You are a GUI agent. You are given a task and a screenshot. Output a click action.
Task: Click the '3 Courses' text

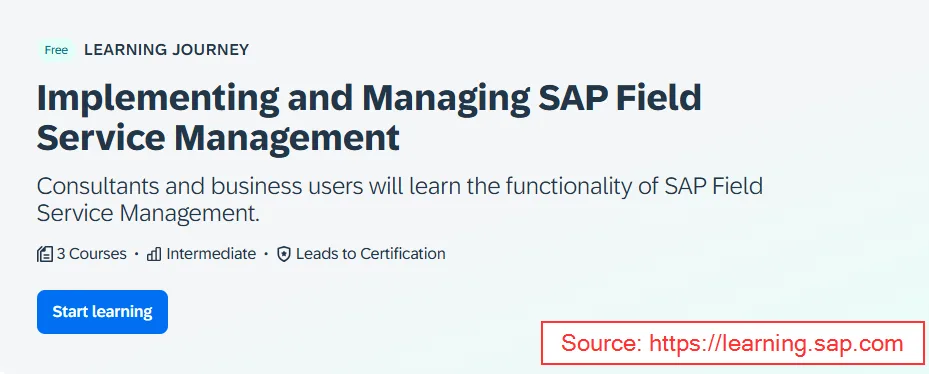(x=92, y=254)
